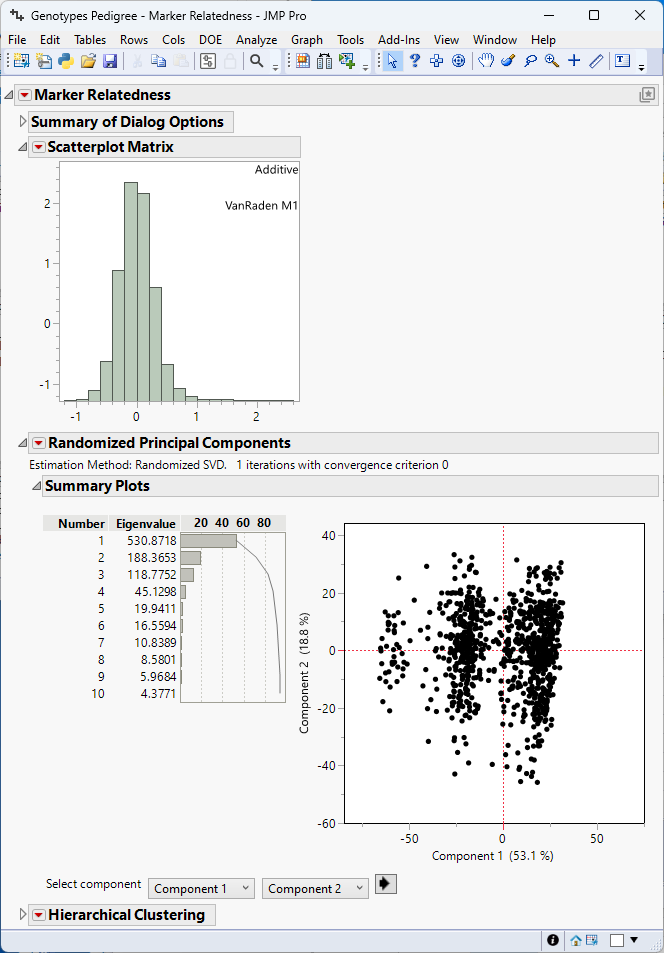Expand the Hierarchical Clustering section

(23, 915)
